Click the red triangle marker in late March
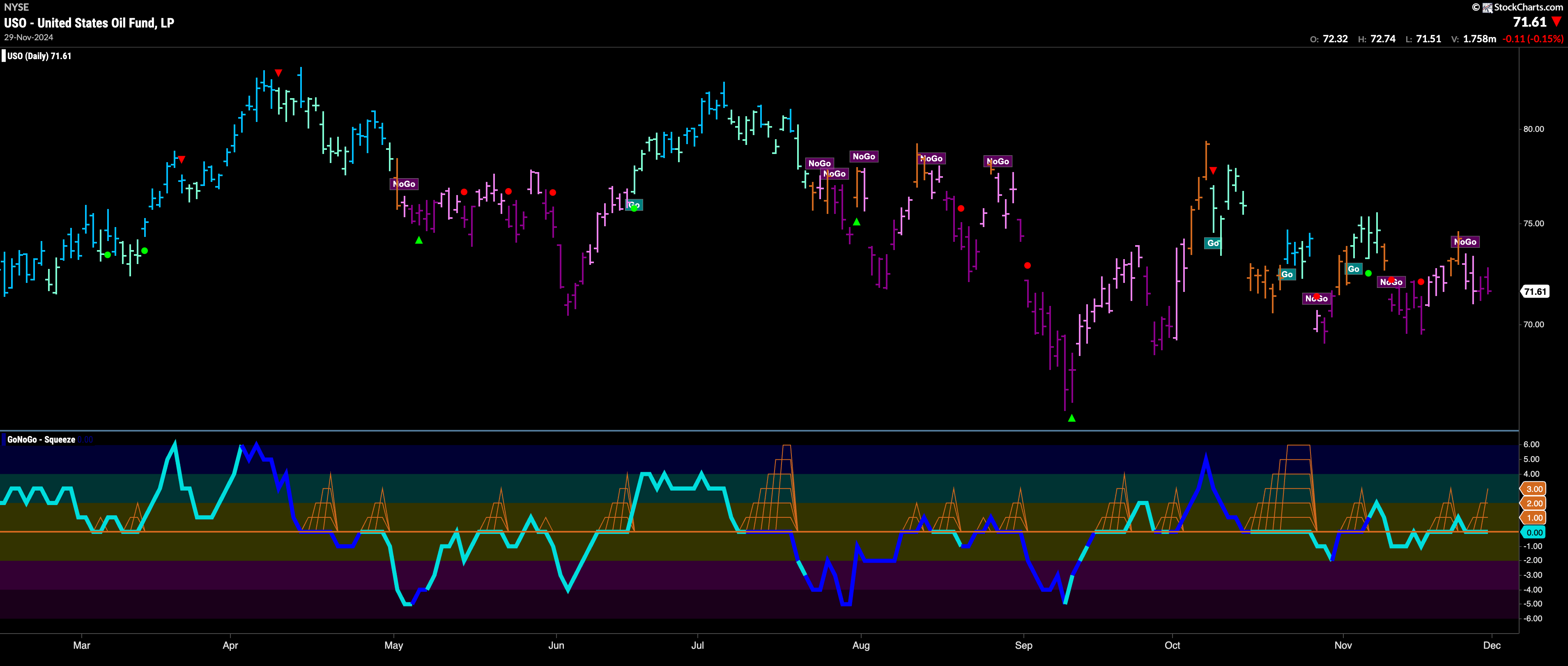 182,159
